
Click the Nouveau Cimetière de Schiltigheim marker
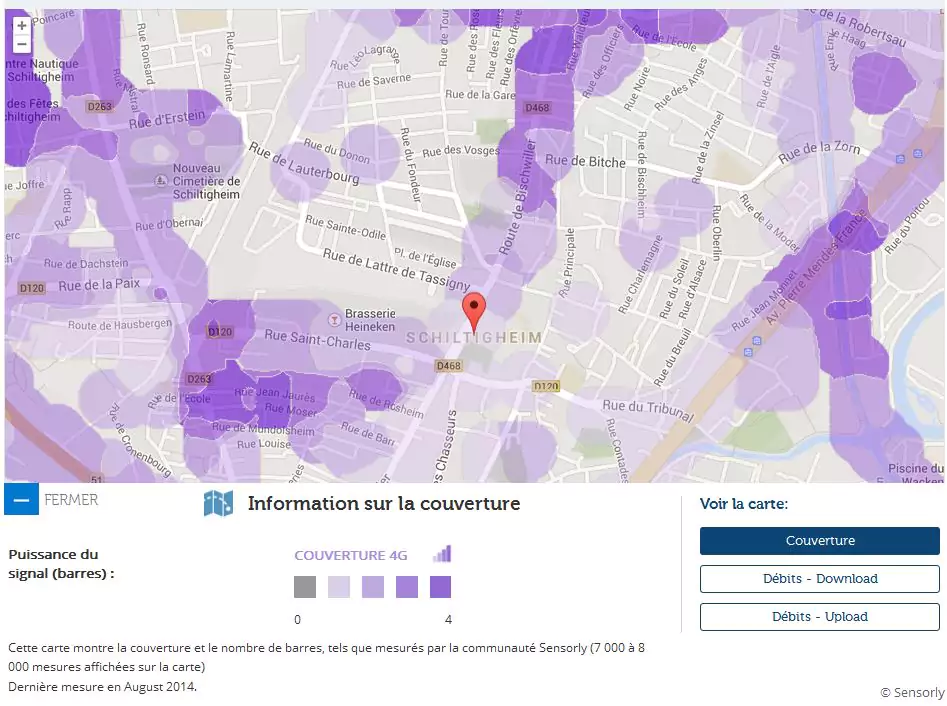[162, 181]
